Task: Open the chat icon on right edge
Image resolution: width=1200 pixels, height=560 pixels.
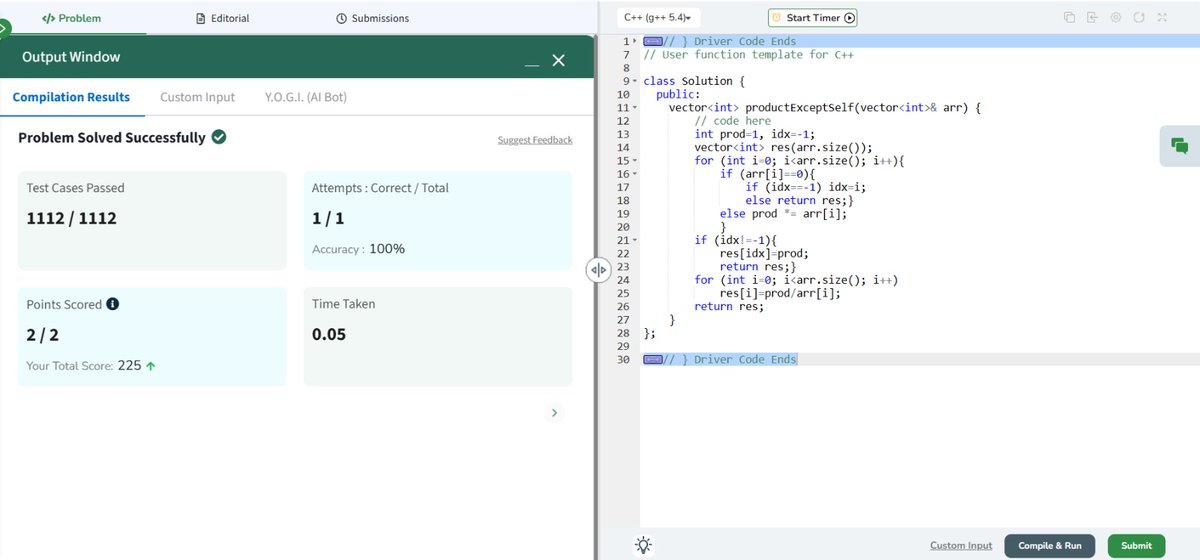Action: pyautogui.click(x=1180, y=146)
